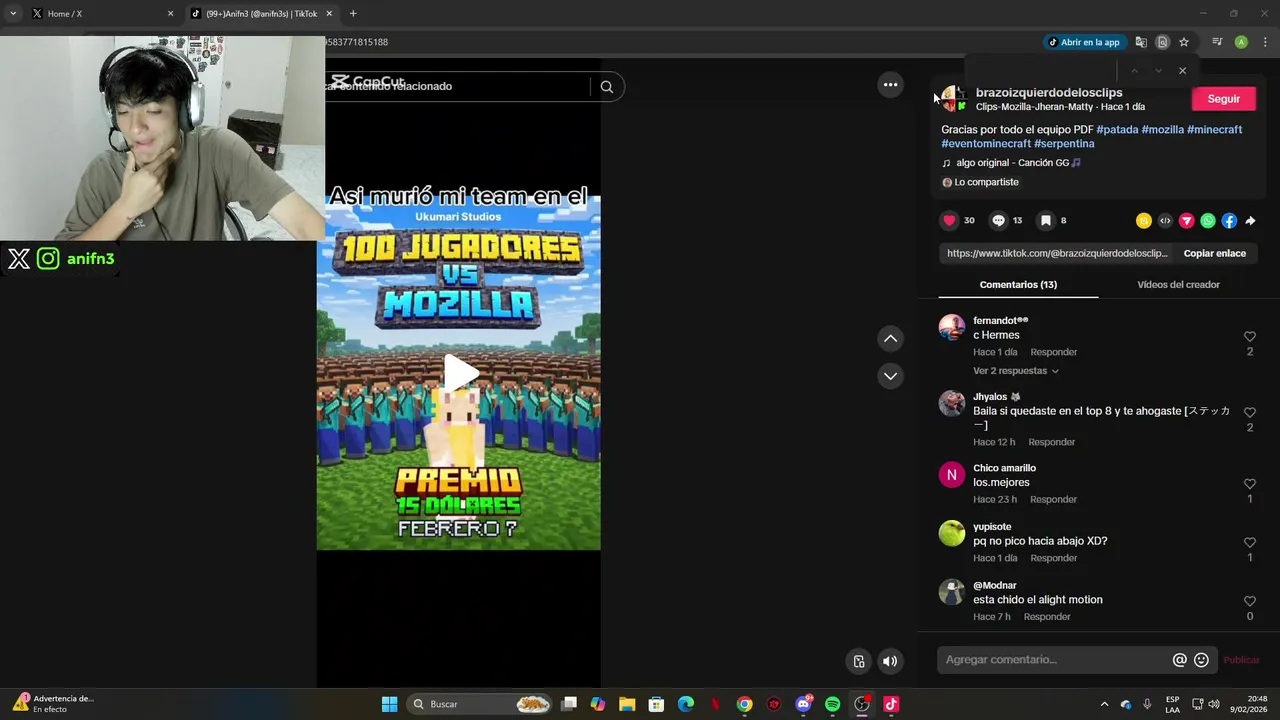The height and width of the screenshot is (720, 1280).
Task: Close the find bar with X
Action: click(1182, 71)
